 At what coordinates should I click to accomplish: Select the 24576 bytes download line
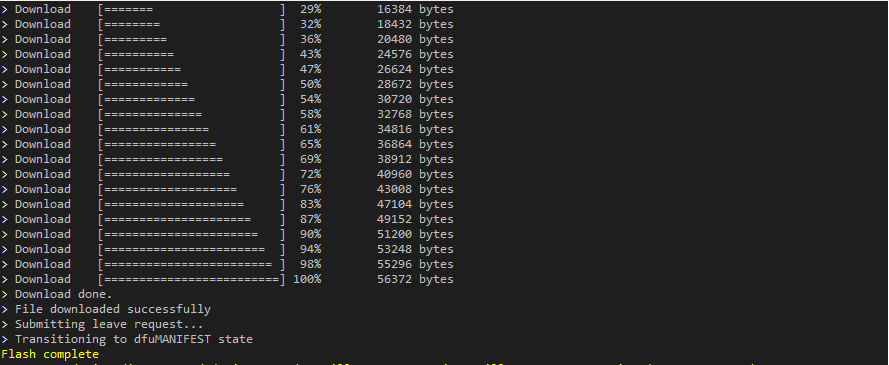tap(227, 54)
